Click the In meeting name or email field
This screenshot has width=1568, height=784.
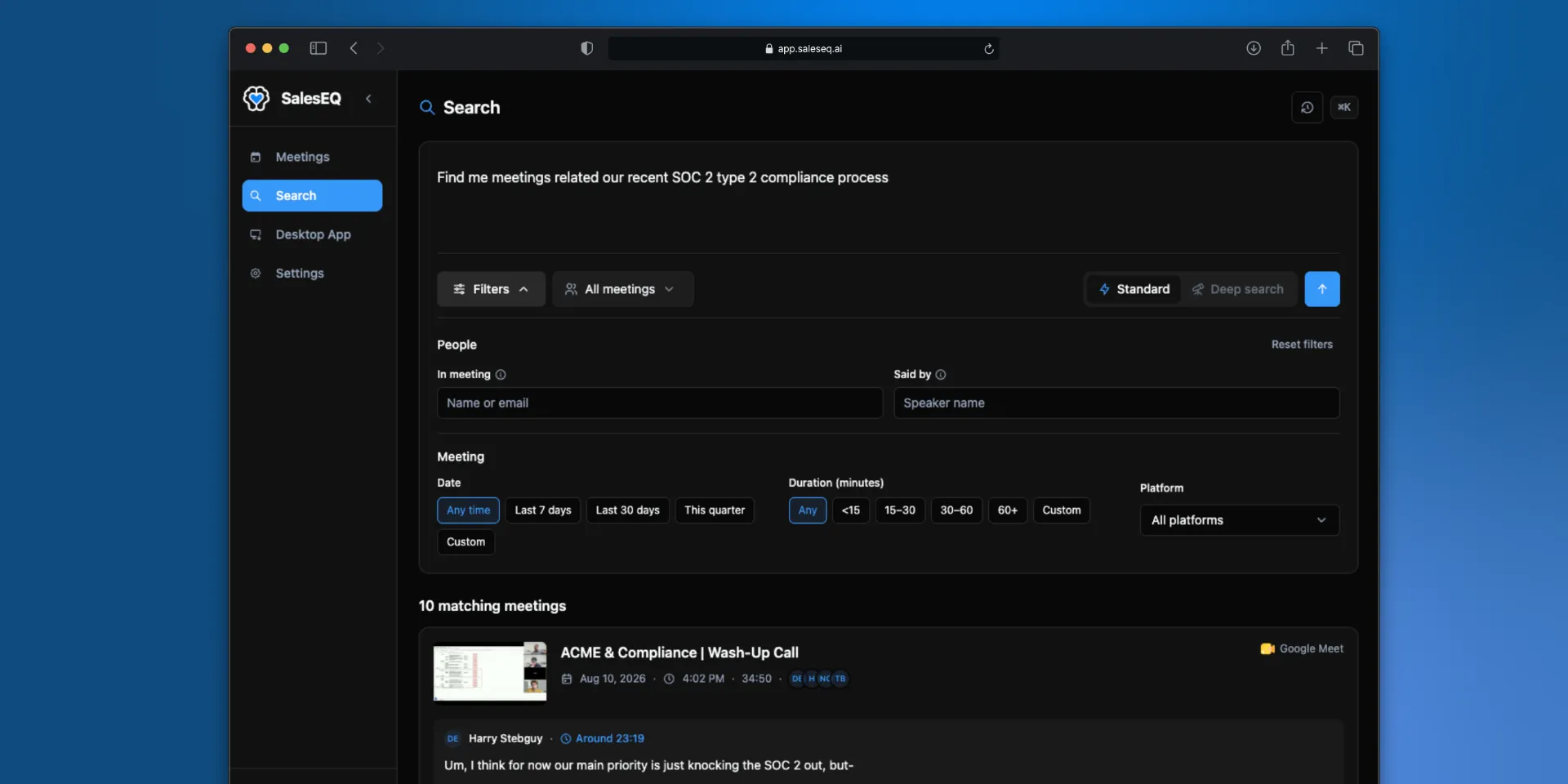660,403
